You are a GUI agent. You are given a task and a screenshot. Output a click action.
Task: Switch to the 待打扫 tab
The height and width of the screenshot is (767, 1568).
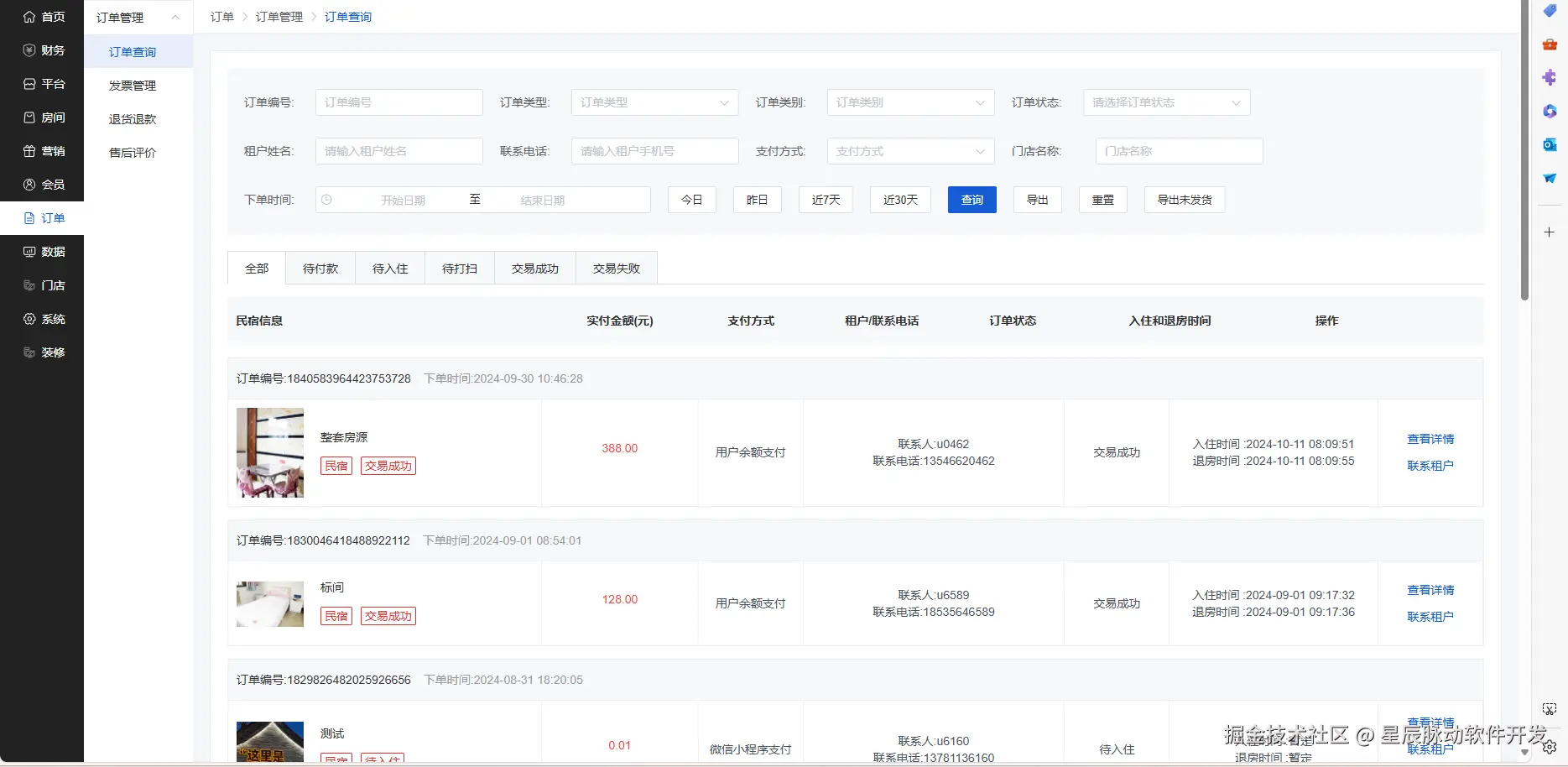[x=460, y=269]
